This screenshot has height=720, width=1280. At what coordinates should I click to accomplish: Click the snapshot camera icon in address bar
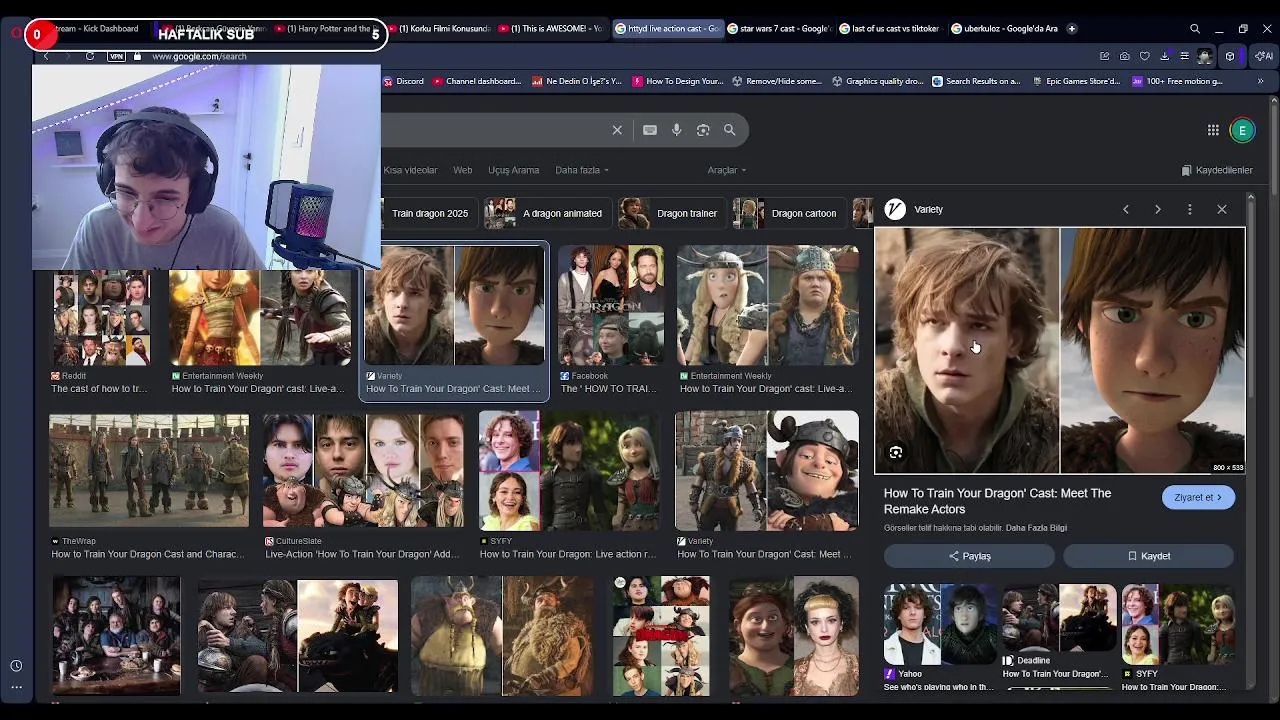(x=1125, y=56)
